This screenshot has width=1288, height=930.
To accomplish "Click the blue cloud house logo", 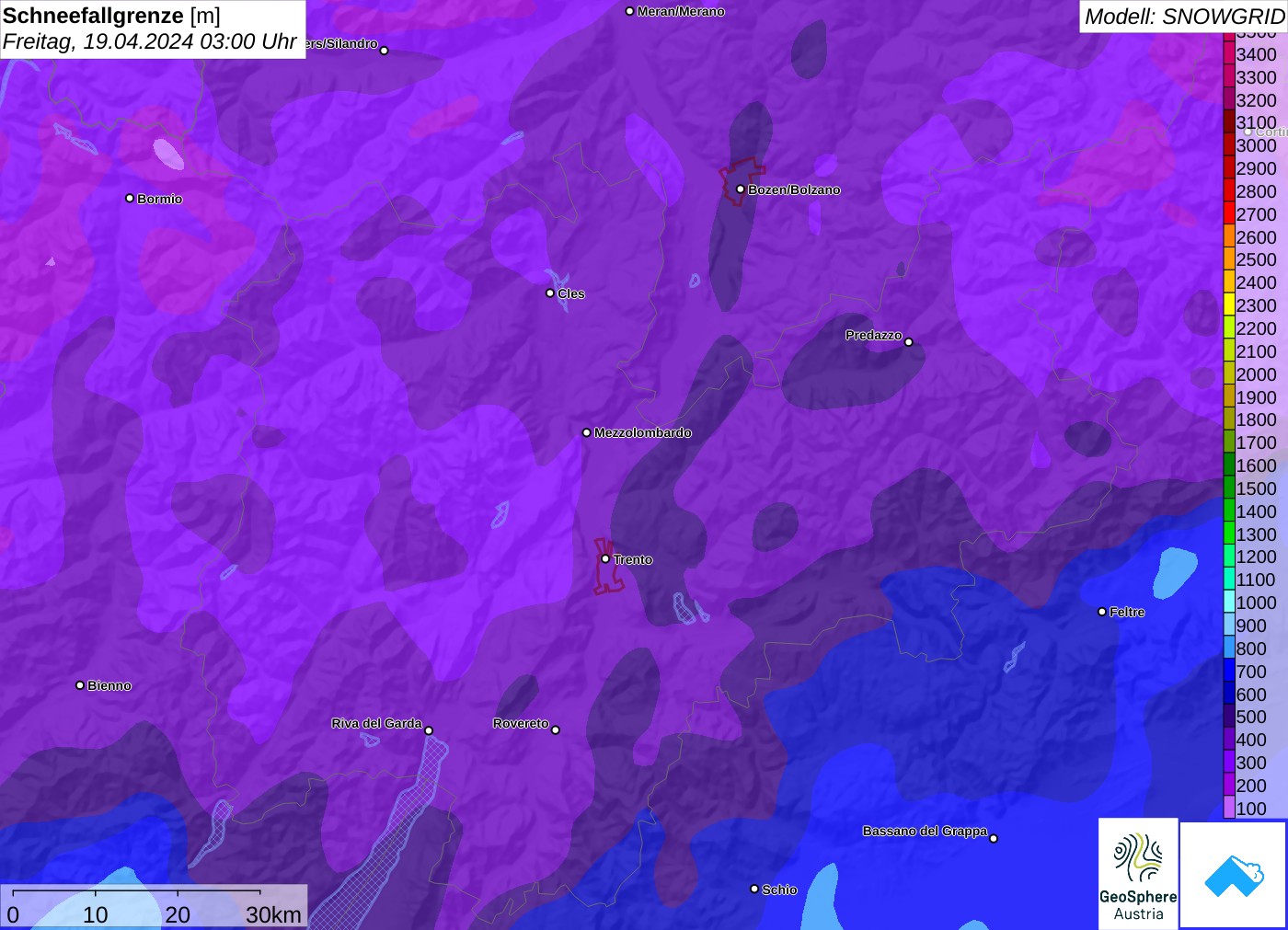I will click(1234, 875).
